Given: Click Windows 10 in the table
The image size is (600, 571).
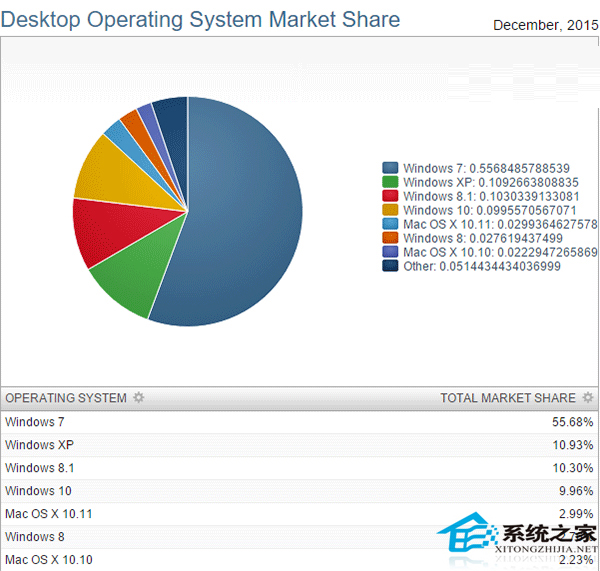Looking at the screenshot, I should pyautogui.click(x=38, y=491).
